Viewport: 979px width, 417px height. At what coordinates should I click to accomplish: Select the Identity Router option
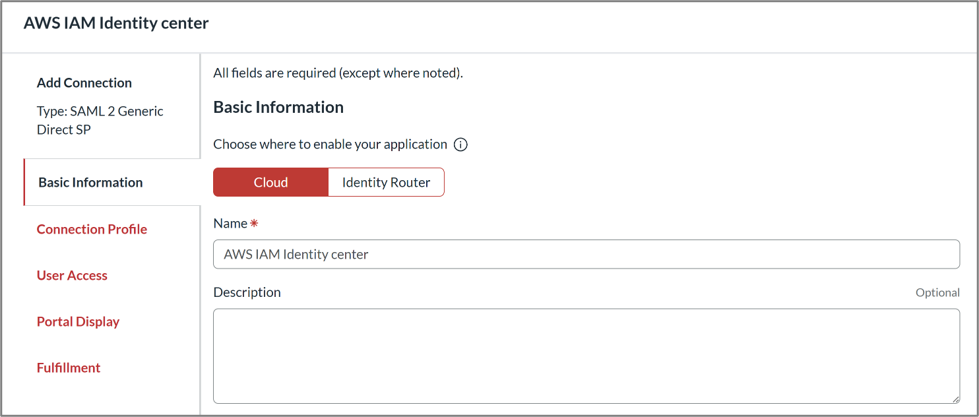[x=386, y=182]
